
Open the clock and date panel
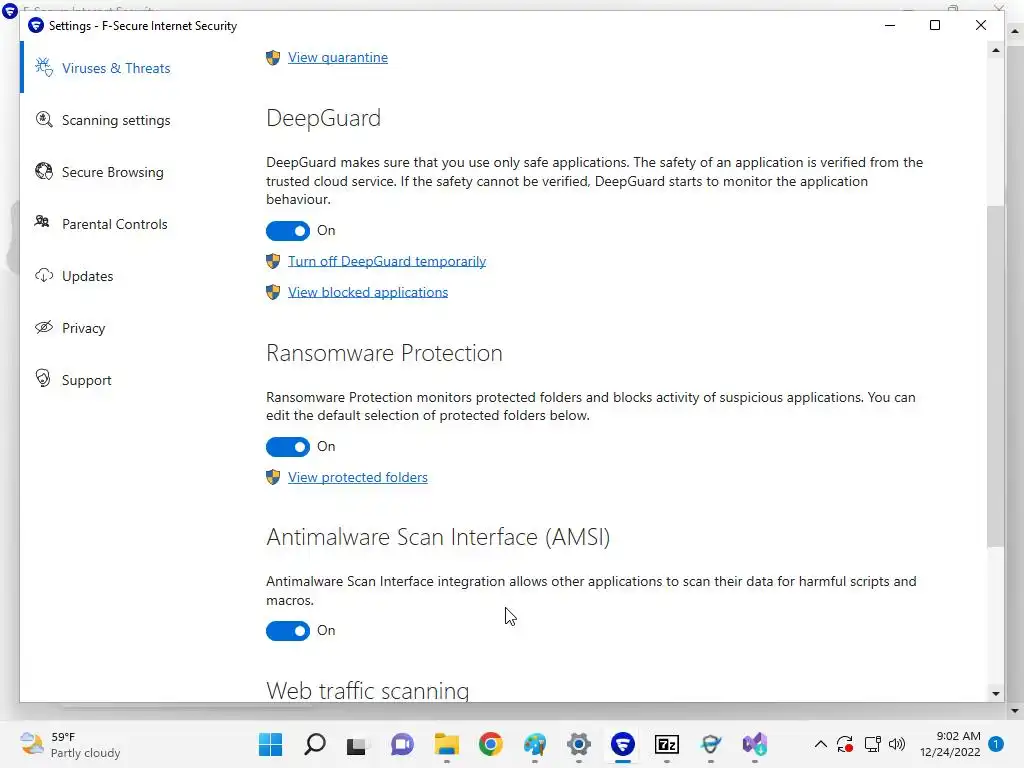click(x=950, y=744)
